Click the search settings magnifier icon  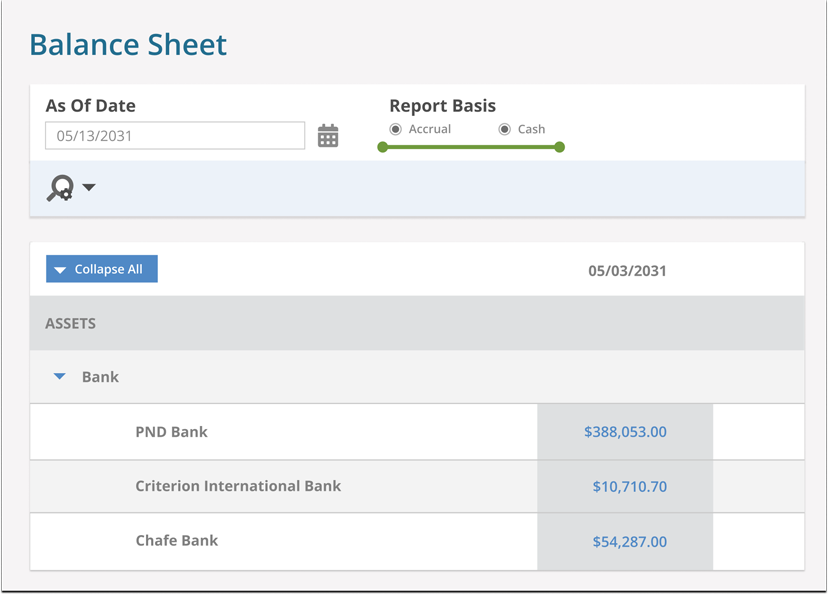pyautogui.click(x=60, y=188)
